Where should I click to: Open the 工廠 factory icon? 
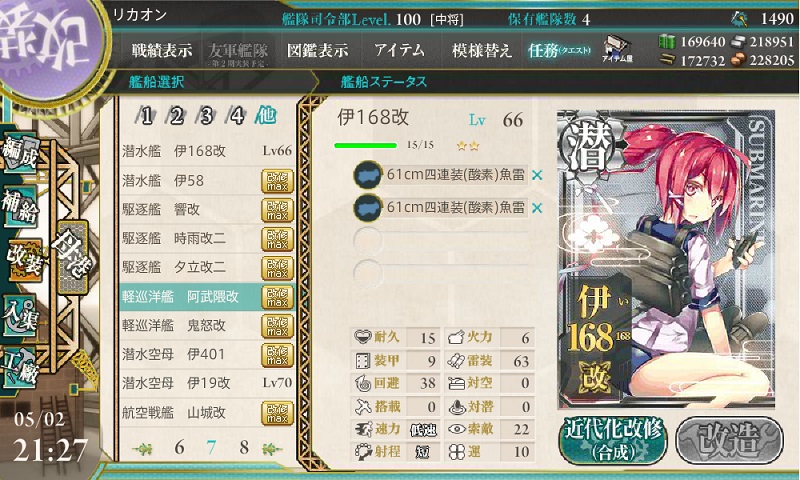20,367
